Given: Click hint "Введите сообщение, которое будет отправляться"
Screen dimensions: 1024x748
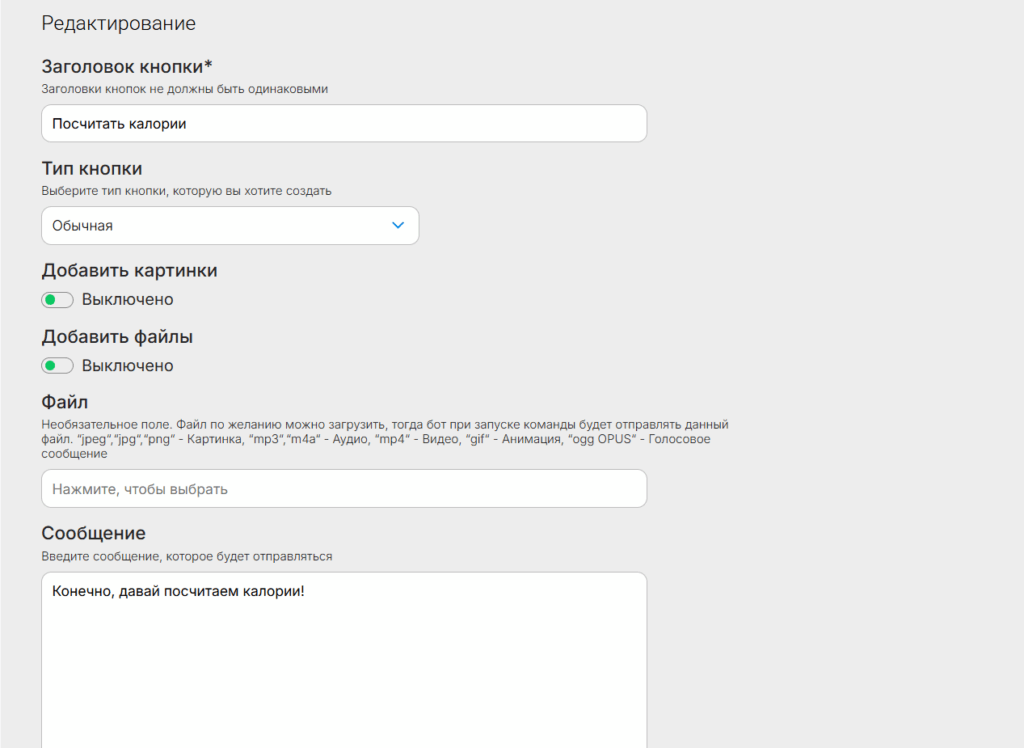Looking at the screenshot, I should pyautogui.click(x=186, y=556).
